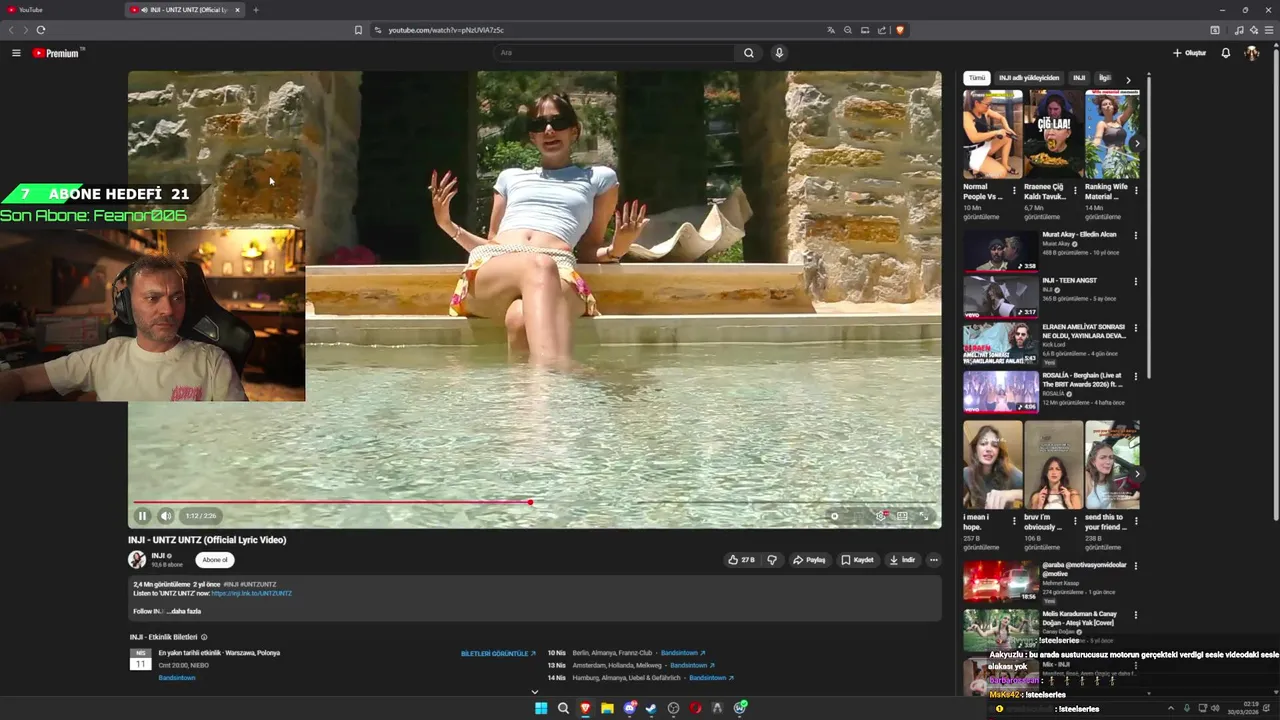
Task: Select the INJI adlı yükleyiciden chip
Action: [x=1029, y=78]
